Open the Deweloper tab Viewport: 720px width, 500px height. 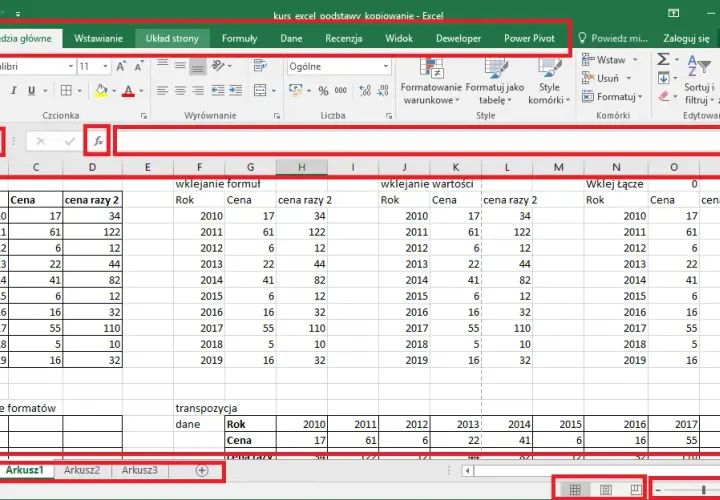point(458,39)
